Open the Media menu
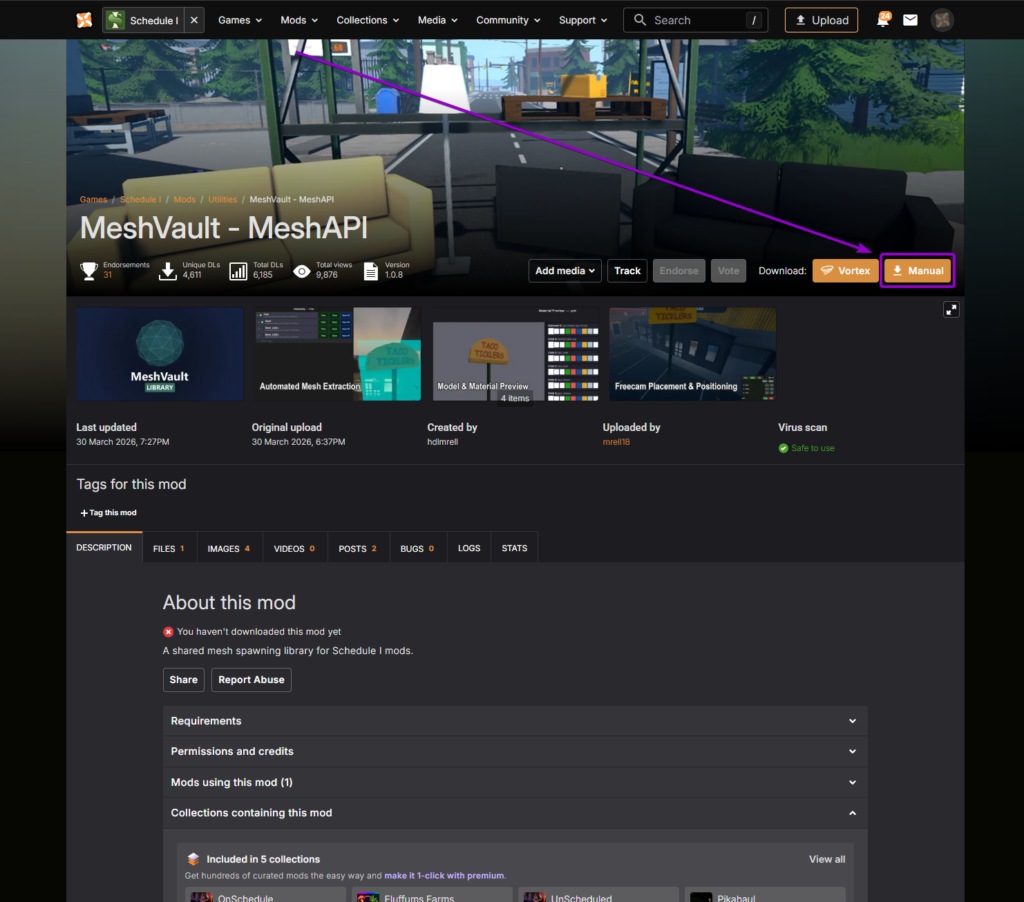This screenshot has width=1024, height=902. (x=438, y=20)
